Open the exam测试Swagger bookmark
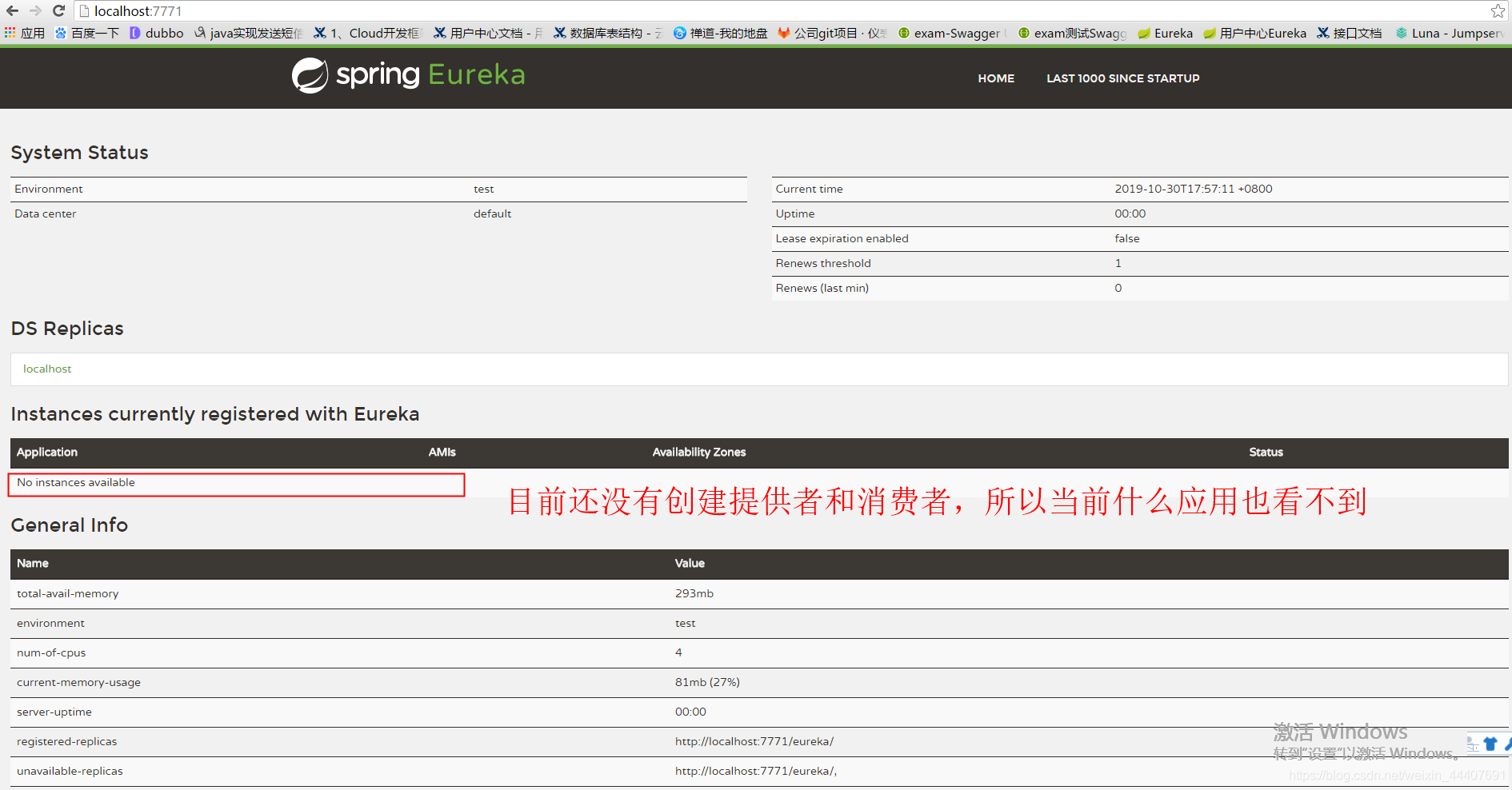The height and width of the screenshot is (790, 1512). pyautogui.click(x=1072, y=33)
